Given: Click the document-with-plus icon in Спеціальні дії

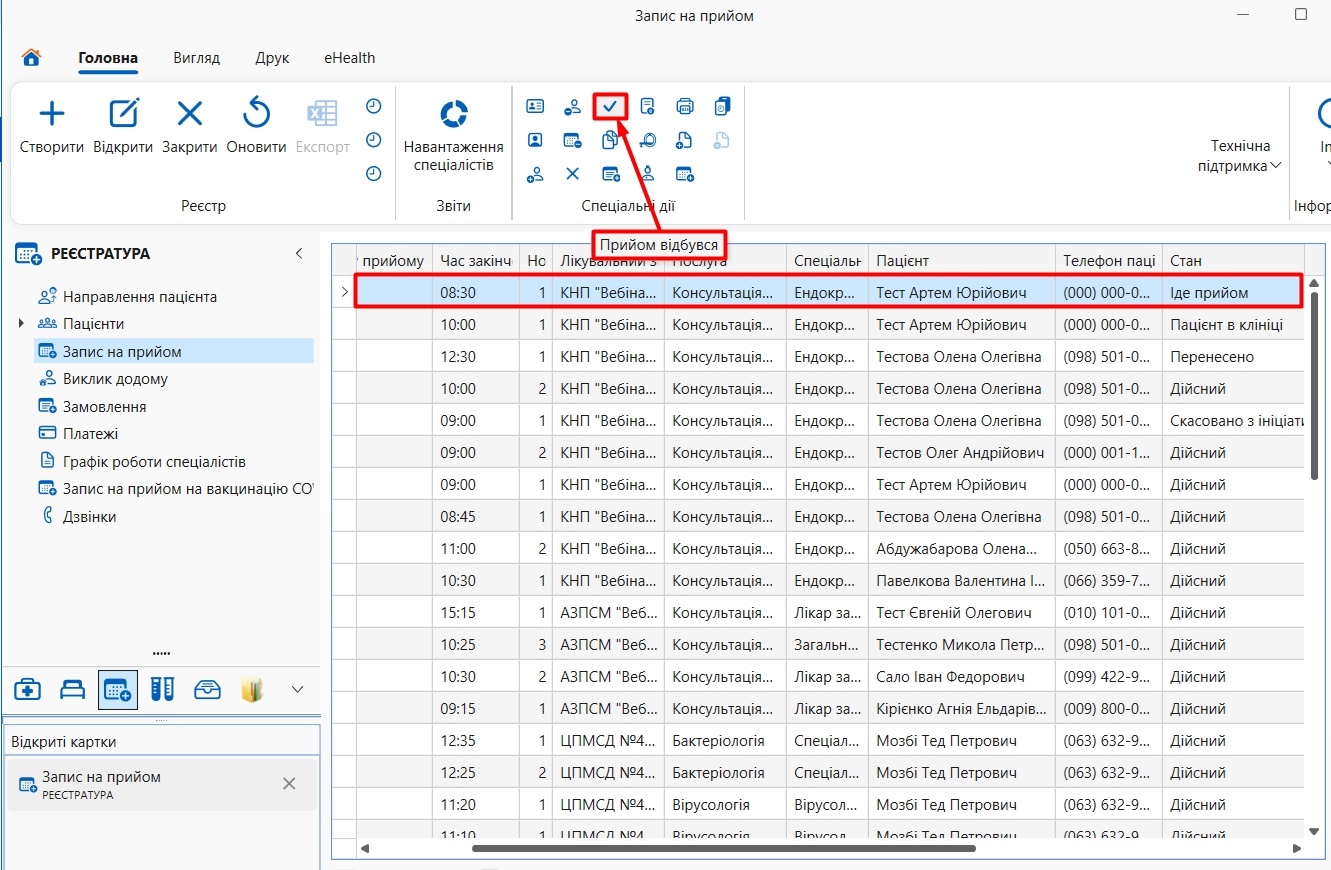Looking at the screenshot, I should click(685, 140).
